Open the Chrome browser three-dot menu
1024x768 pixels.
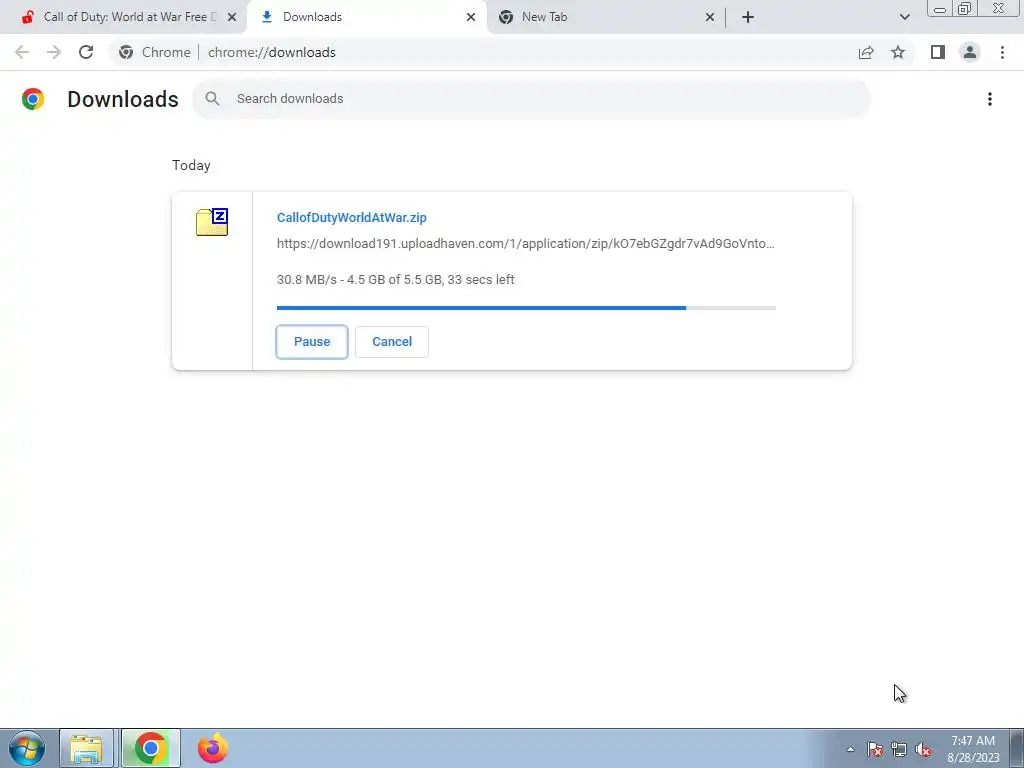1002,52
